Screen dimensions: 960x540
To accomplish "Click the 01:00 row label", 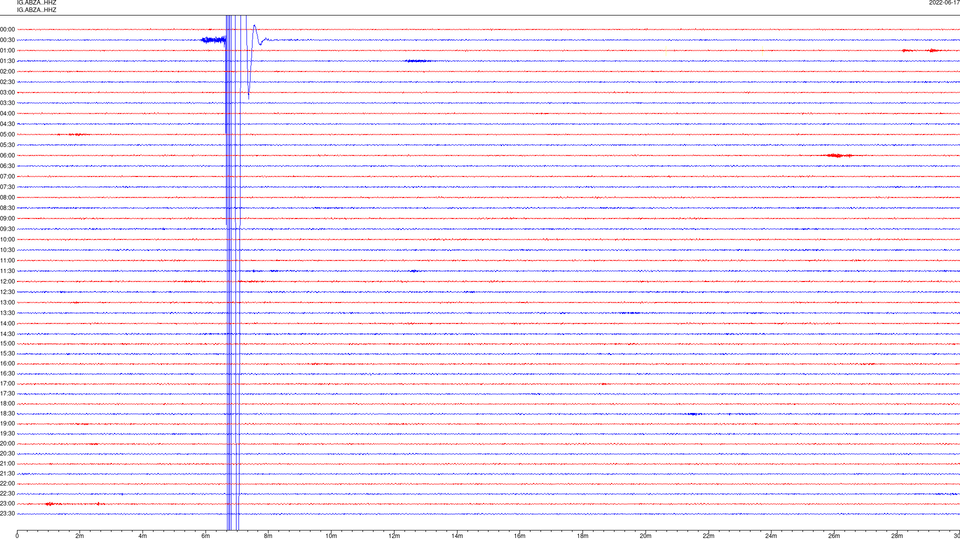I will tap(7, 50).
